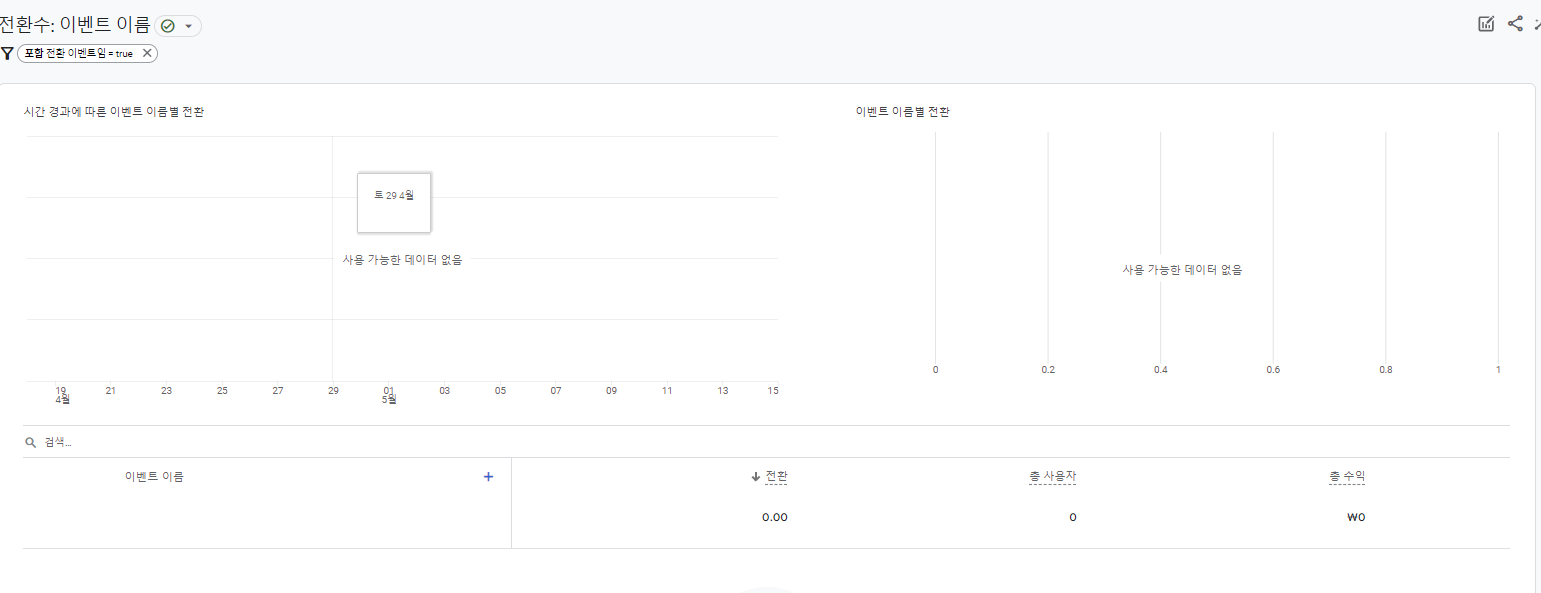
Task: Click the 19 4월 axis date label
Action: click(x=62, y=395)
